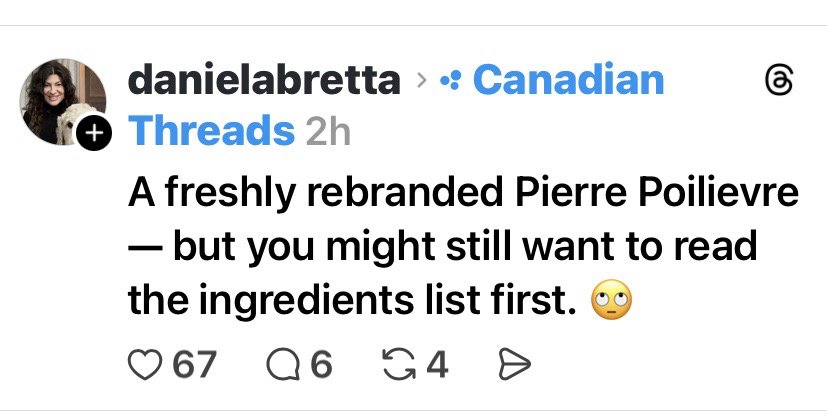
Task: View the 6 replies count
Action: [x=320, y=364]
